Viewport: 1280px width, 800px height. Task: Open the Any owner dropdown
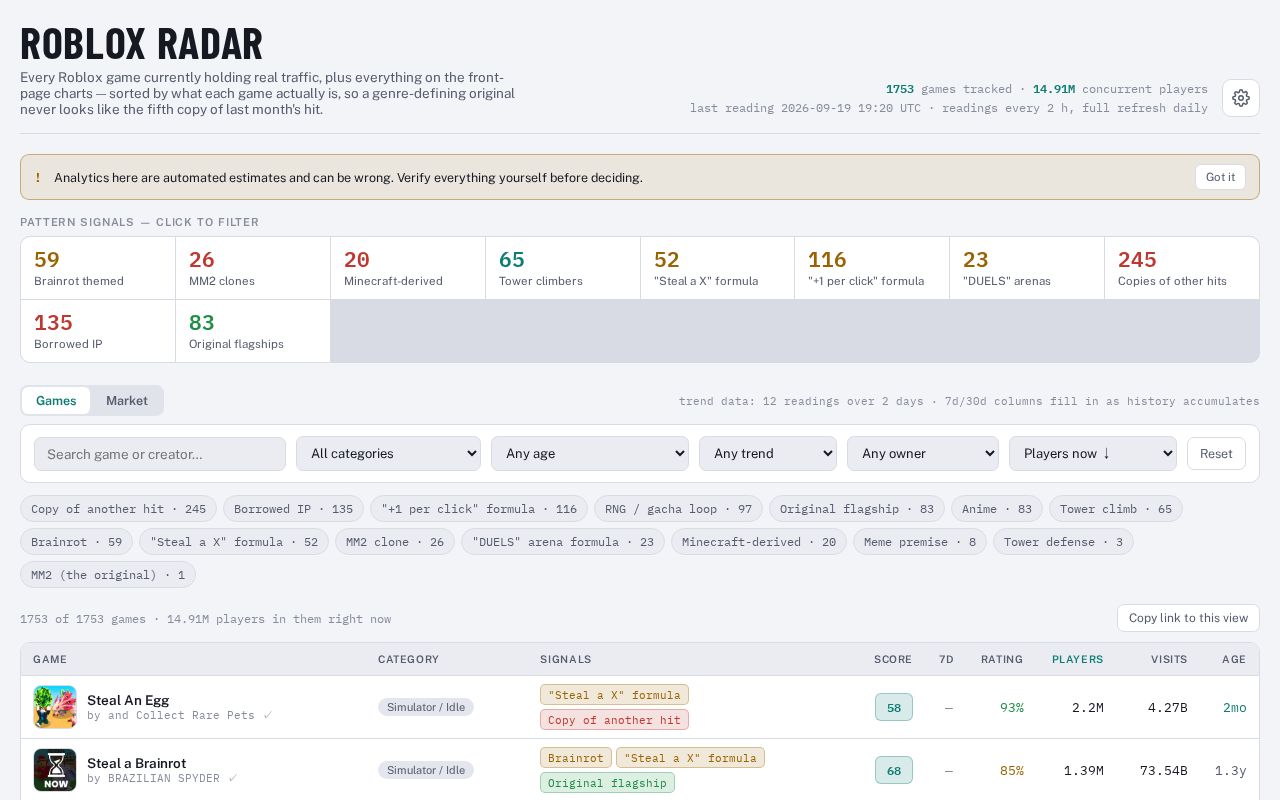(923, 454)
